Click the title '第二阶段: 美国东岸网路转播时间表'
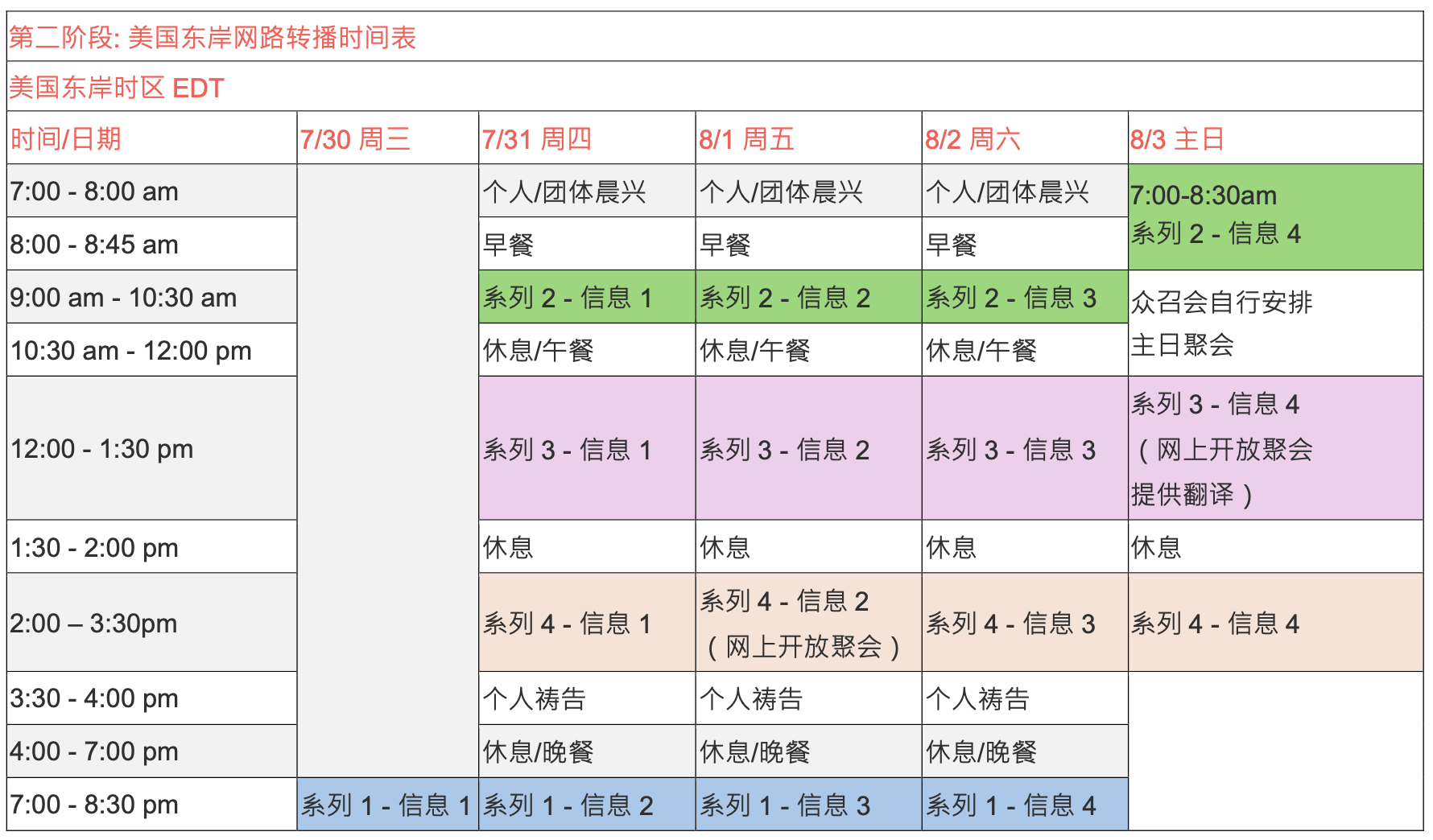 (213, 38)
